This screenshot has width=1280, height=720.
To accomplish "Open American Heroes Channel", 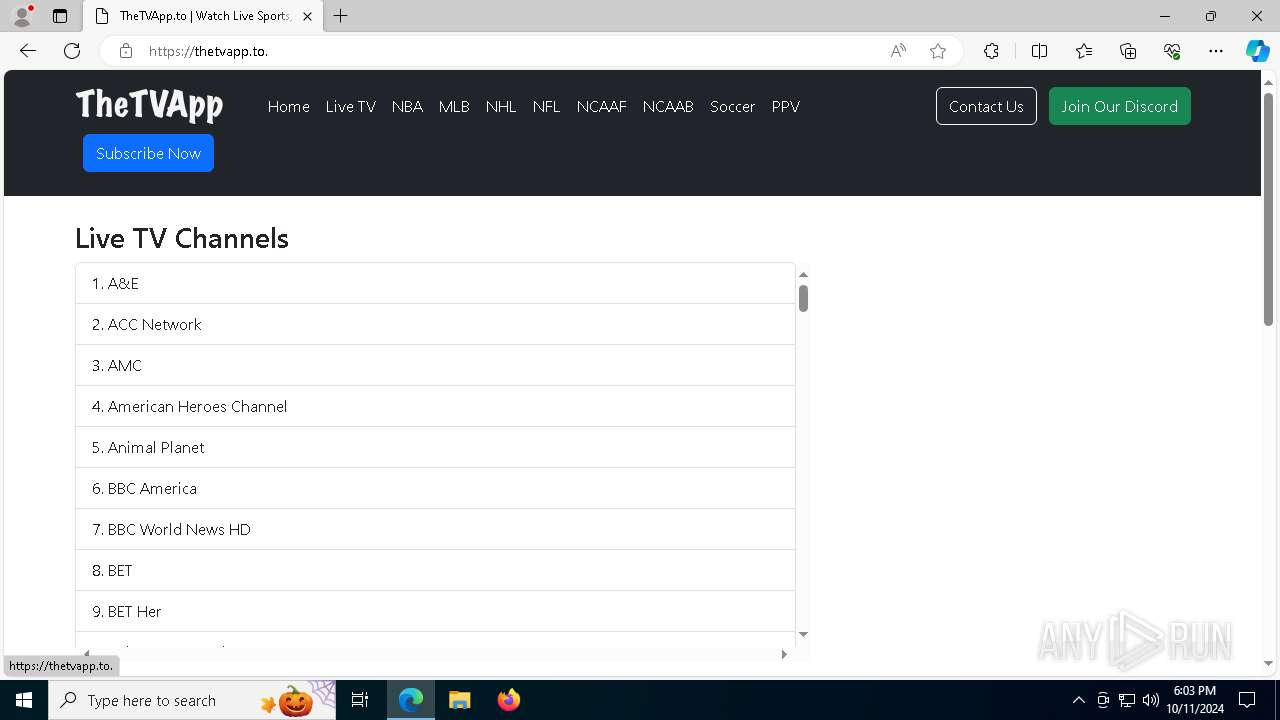I will point(435,407).
